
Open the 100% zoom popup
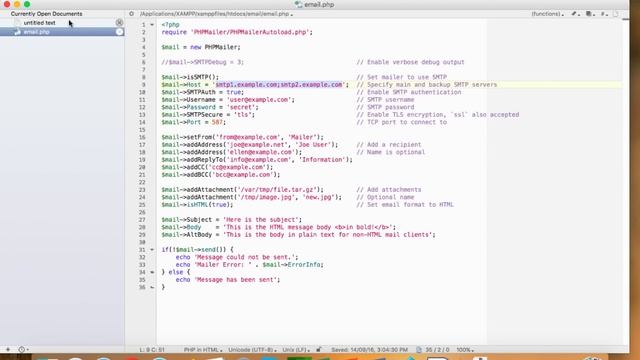(465, 350)
